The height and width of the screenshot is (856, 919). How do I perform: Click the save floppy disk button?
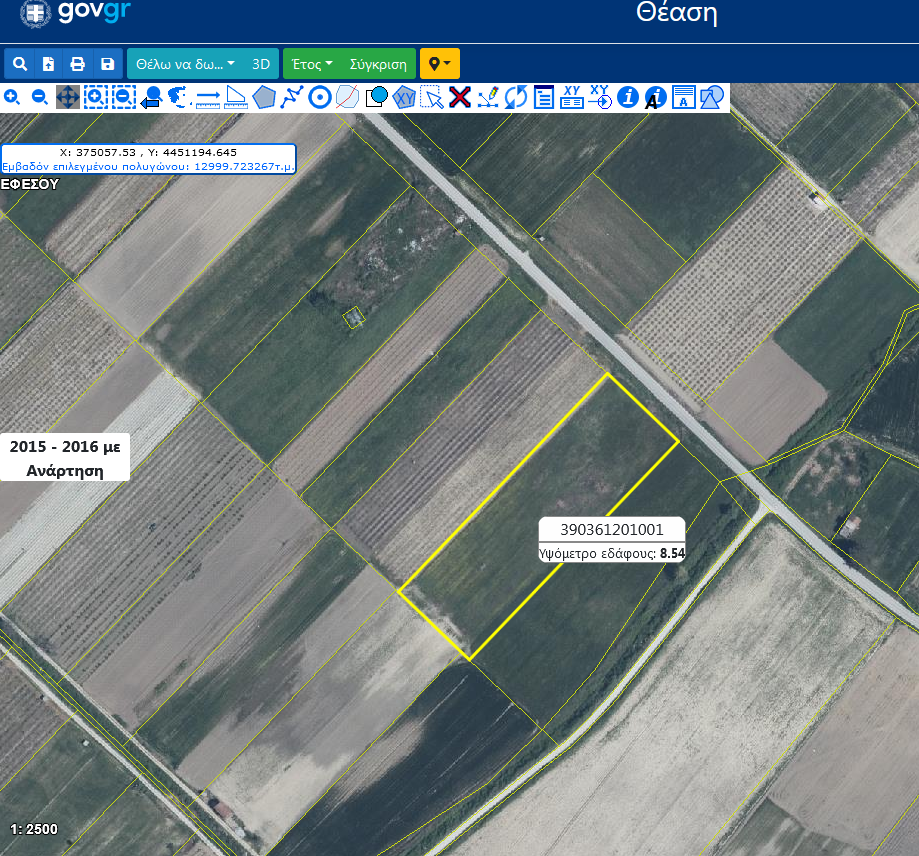[107, 64]
